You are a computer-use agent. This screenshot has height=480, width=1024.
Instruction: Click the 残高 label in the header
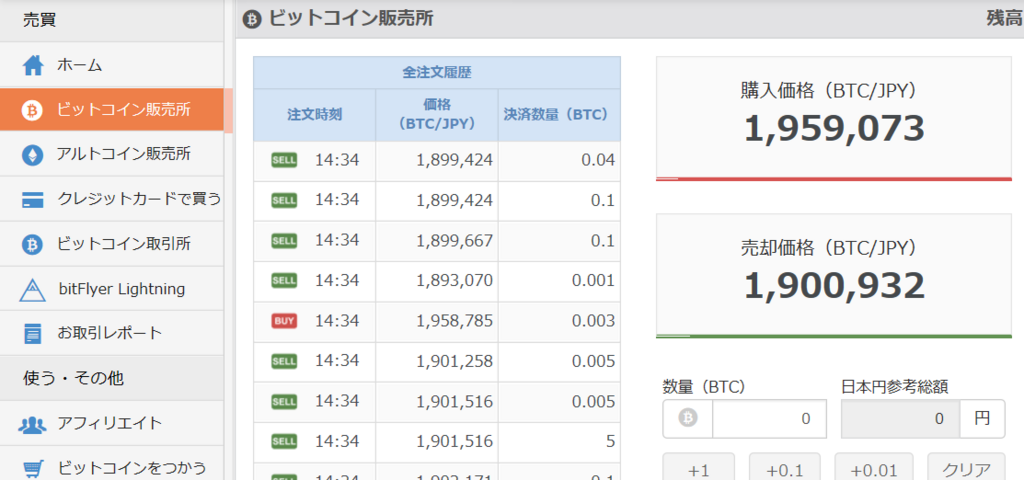1004,20
